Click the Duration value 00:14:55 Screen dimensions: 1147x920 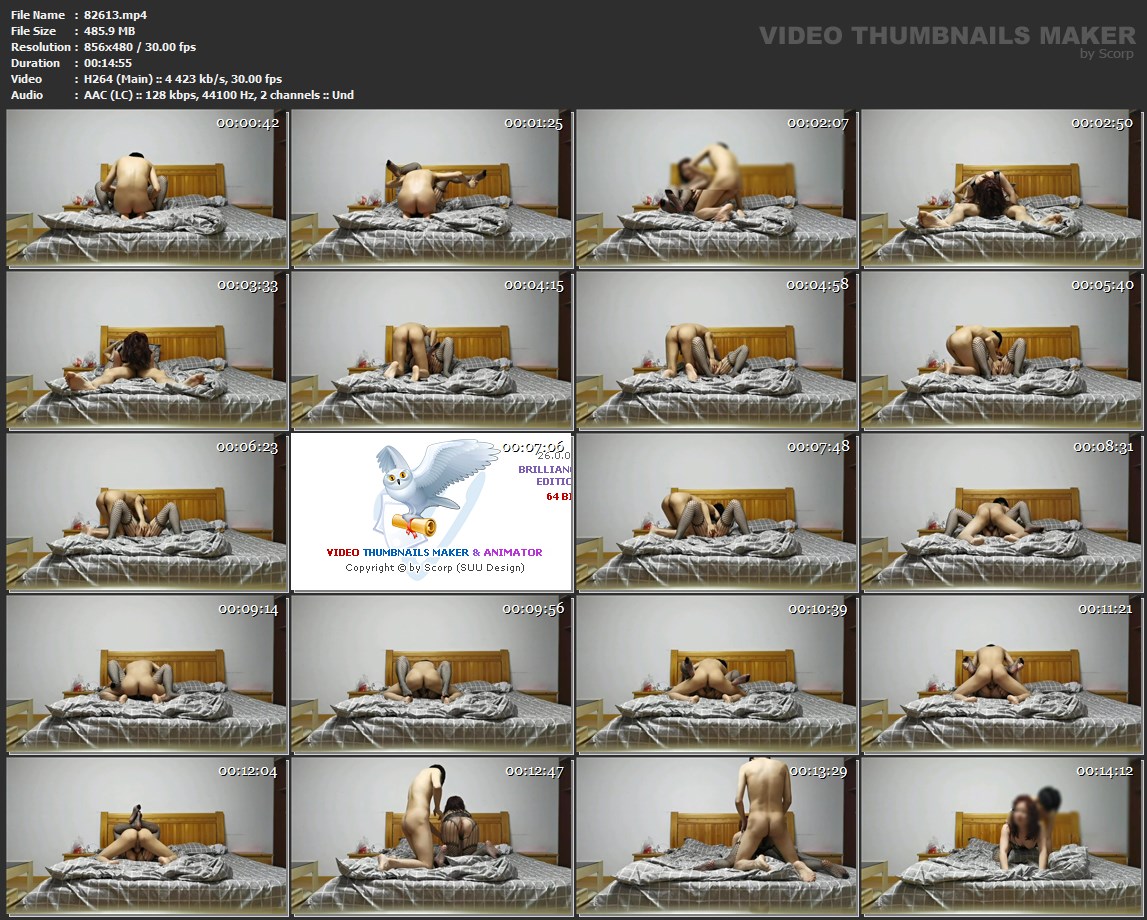108,63
